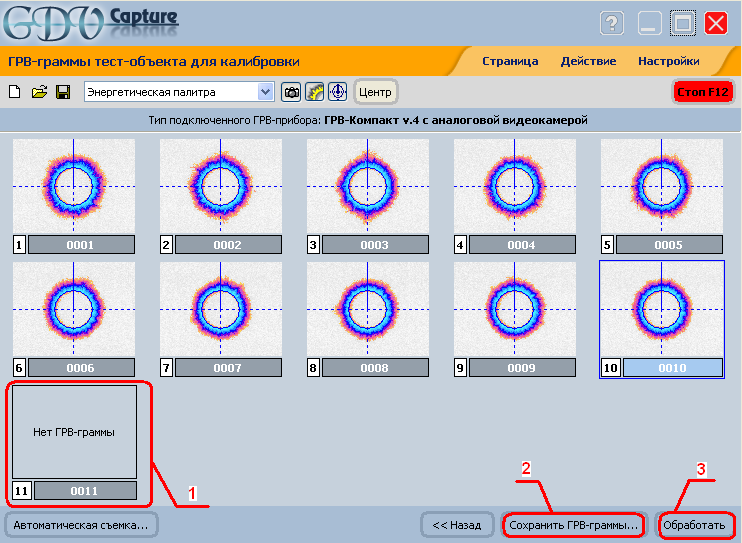Open the Действие menu
The width and height of the screenshot is (742, 543).
pos(588,61)
